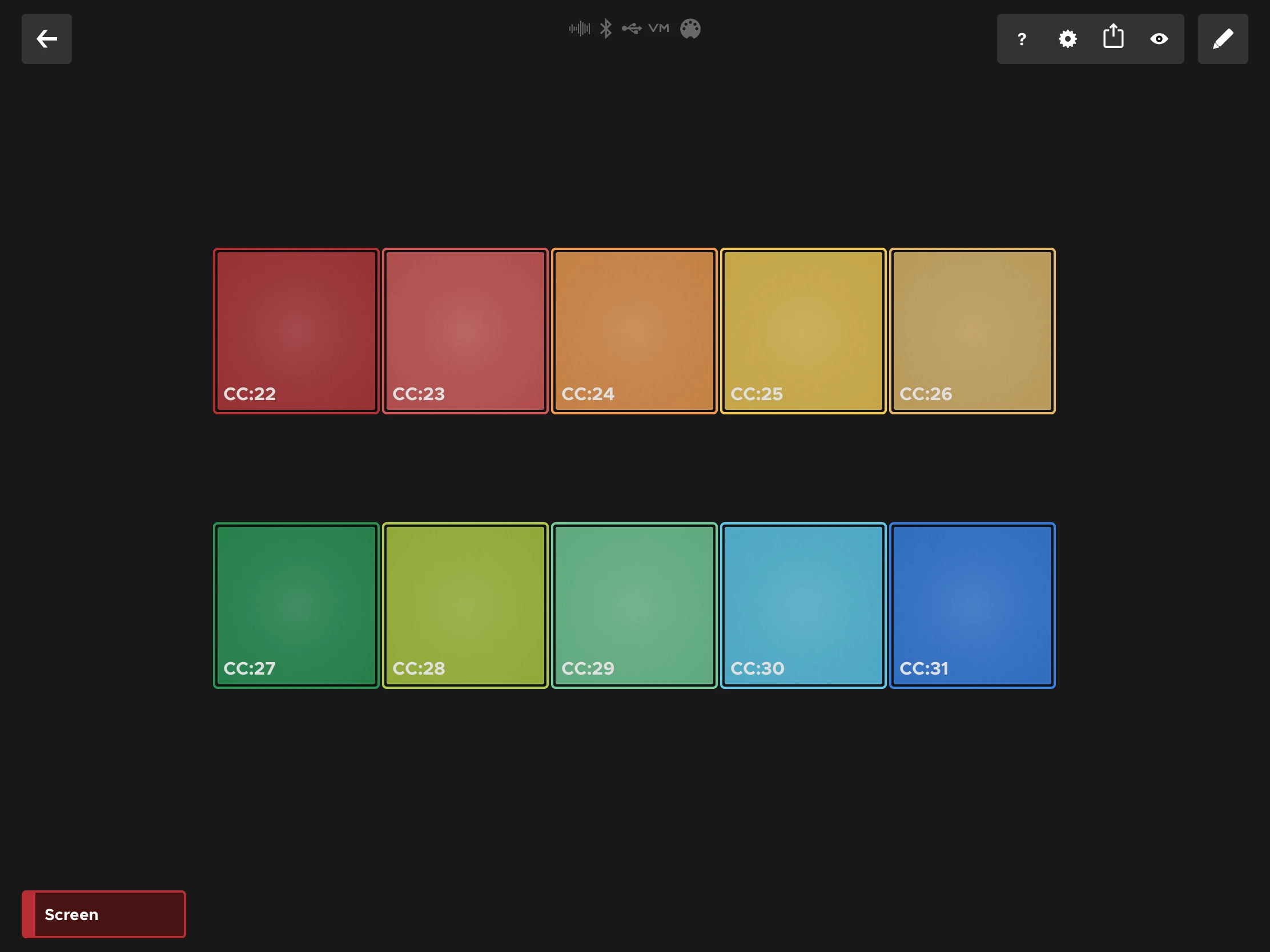Image resolution: width=1270 pixels, height=952 pixels.
Task: Select the Screen tab
Action: 104,914
